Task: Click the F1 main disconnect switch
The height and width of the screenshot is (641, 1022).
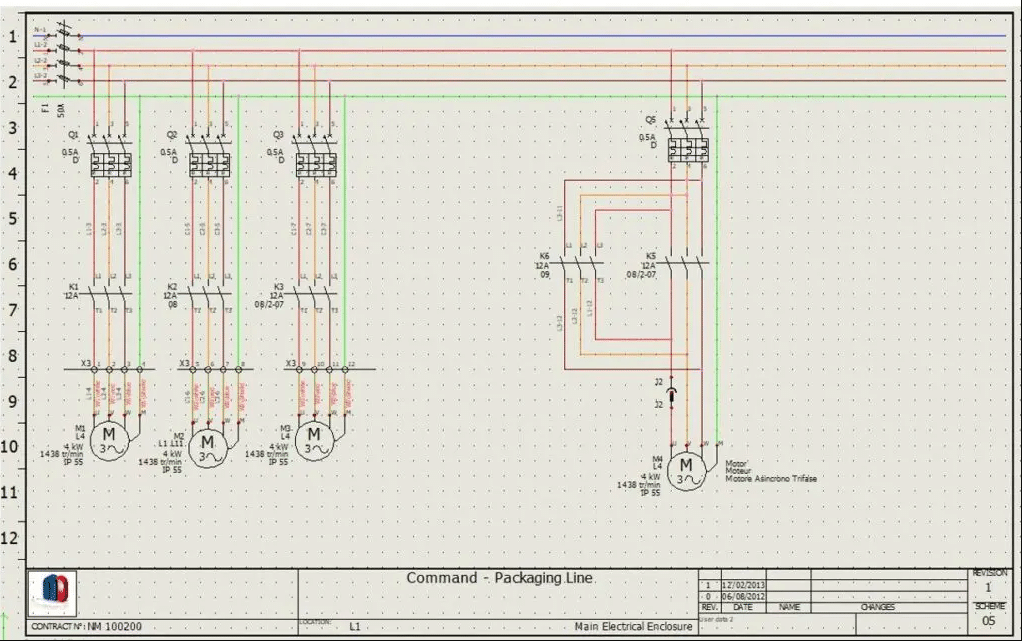Action: (x=65, y=56)
